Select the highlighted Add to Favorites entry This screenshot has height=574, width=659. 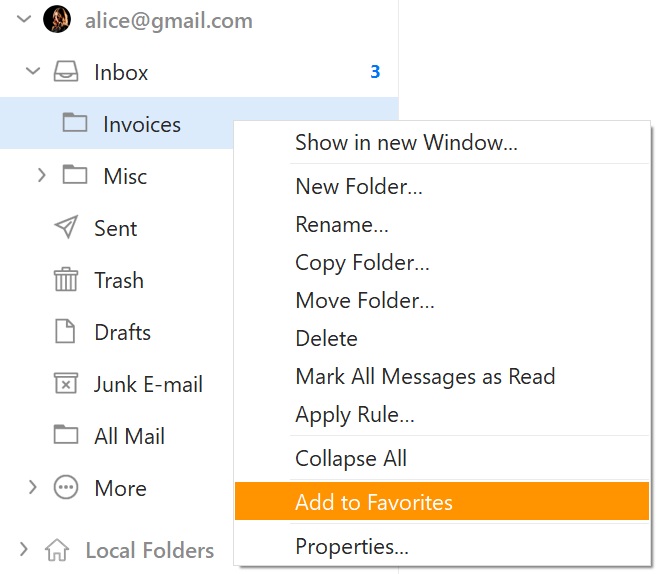pyautogui.click(x=442, y=501)
